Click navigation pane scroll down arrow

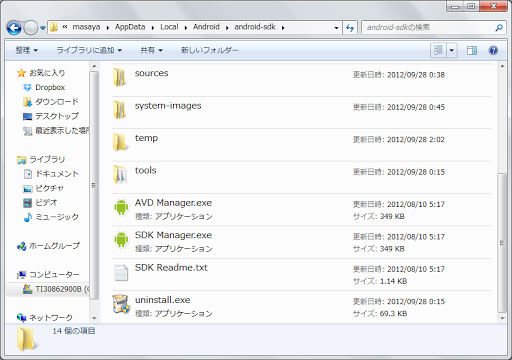pyautogui.click(x=94, y=318)
